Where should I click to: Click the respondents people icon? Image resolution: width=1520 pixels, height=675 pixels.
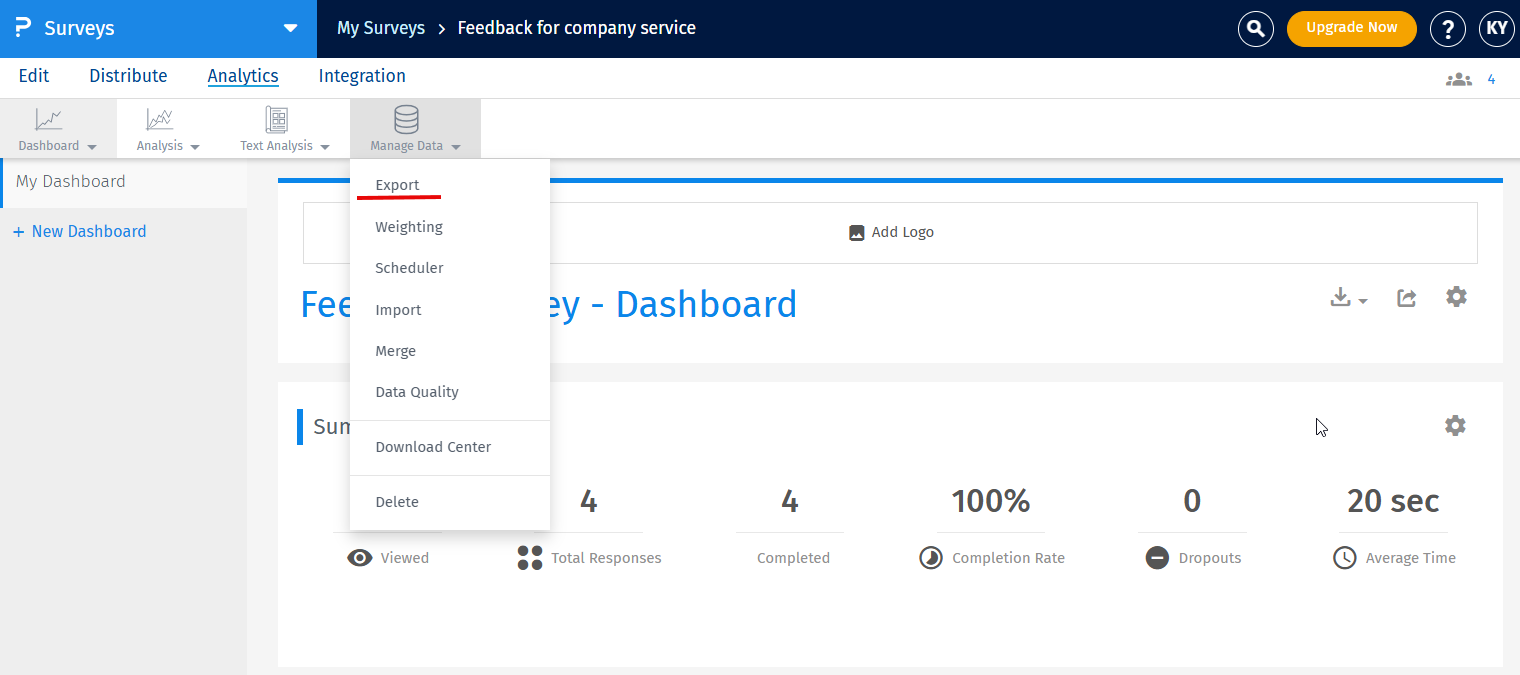[1459, 79]
